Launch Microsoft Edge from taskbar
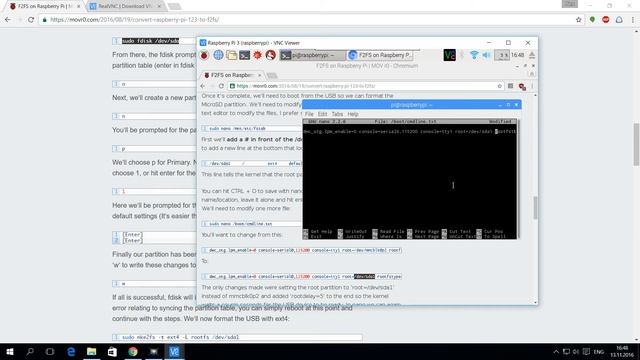The height and width of the screenshot is (360, 640). click(71, 351)
